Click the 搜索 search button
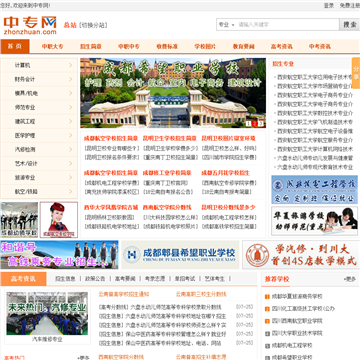360x360 pixels. point(350,25)
